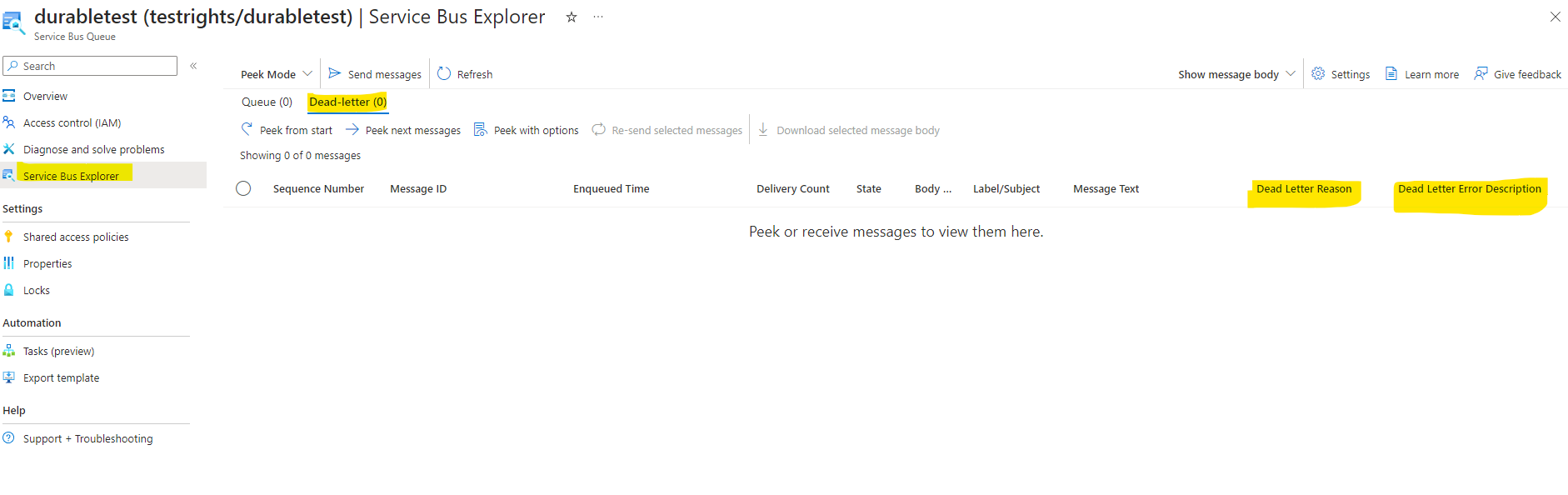
Task: Sort by Message ID column header
Action: click(x=418, y=188)
